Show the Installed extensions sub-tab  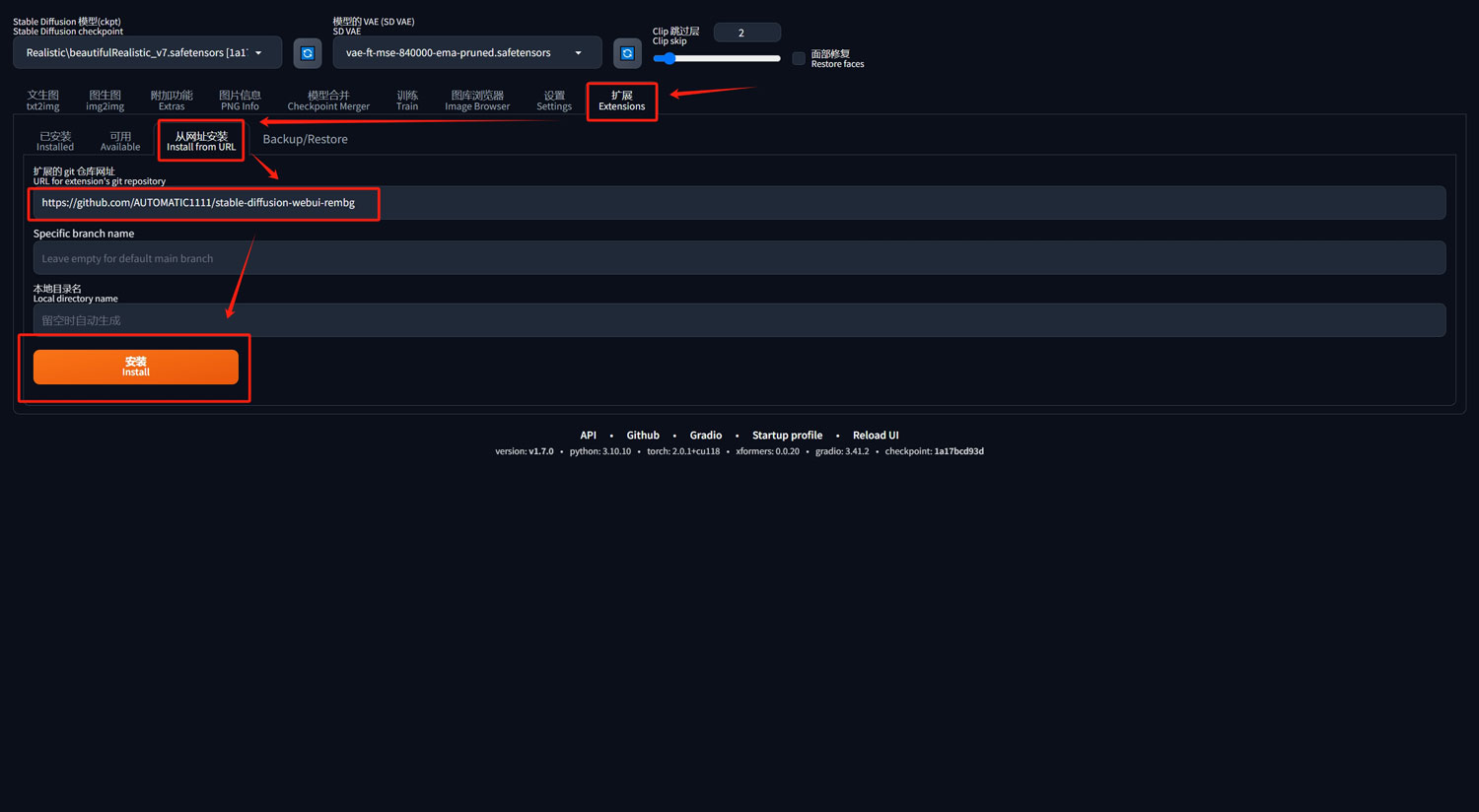pos(55,141)
